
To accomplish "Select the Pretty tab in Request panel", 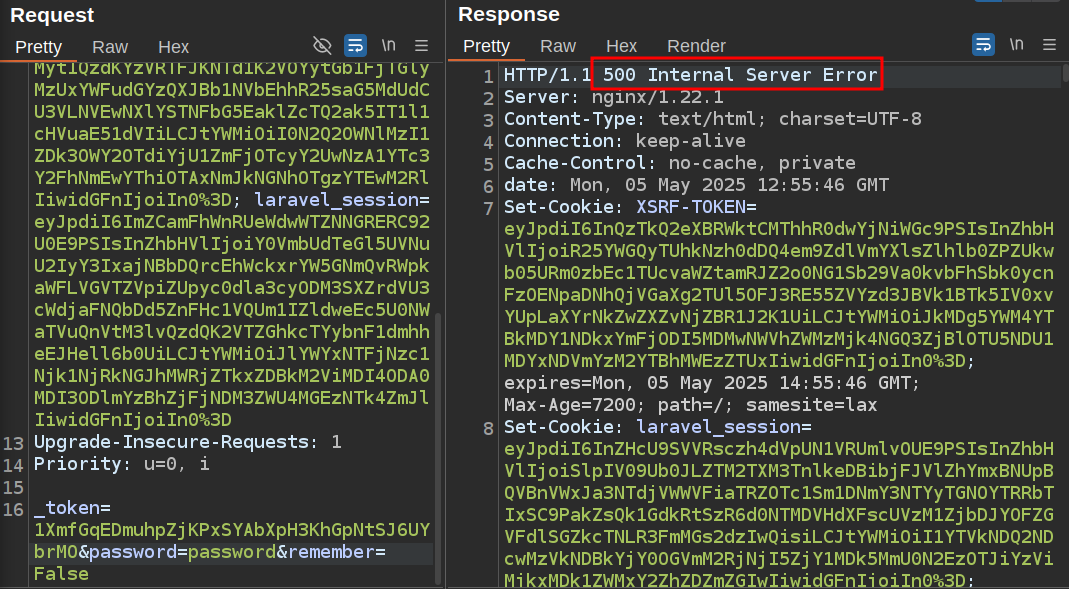I will coord(39,47).
